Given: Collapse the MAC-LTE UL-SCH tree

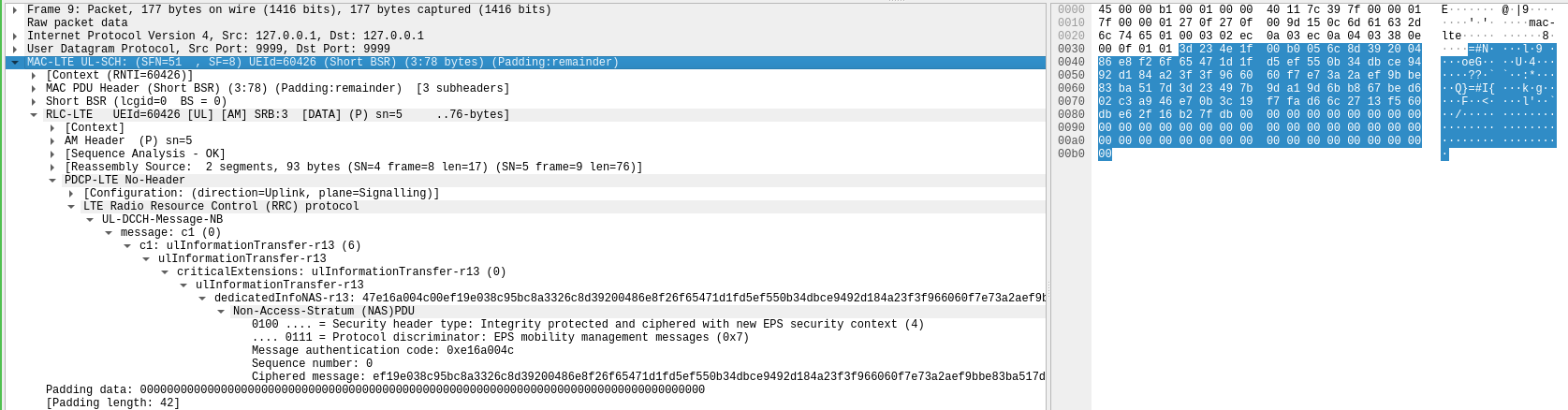Looking at the screenshot, I should pyautogui.click(x=15, y=62).
